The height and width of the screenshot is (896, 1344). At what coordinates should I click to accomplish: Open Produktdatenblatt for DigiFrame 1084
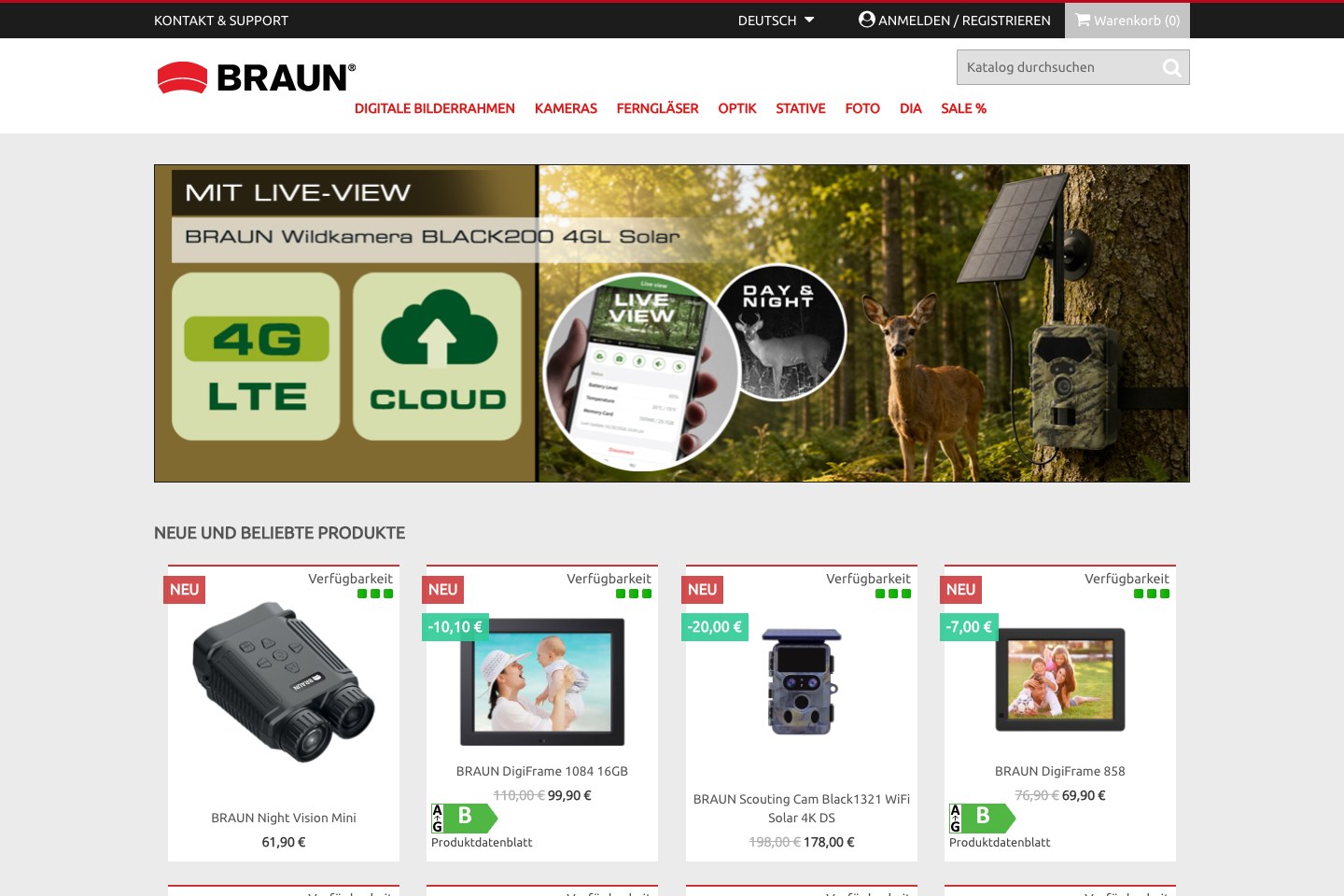coord(482,842)
